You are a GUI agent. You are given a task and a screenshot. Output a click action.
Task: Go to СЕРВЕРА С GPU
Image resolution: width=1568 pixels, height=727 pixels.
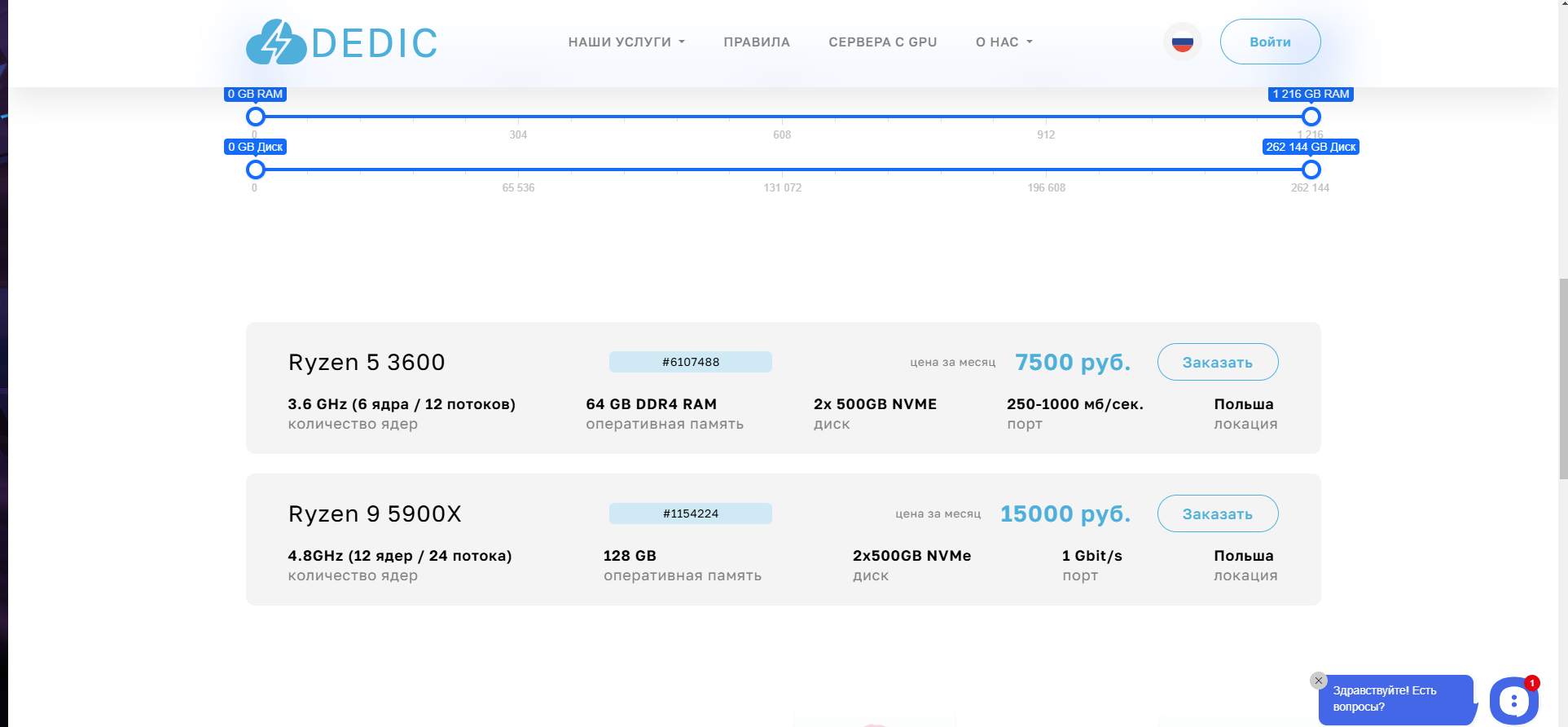[x=882, y=42]
